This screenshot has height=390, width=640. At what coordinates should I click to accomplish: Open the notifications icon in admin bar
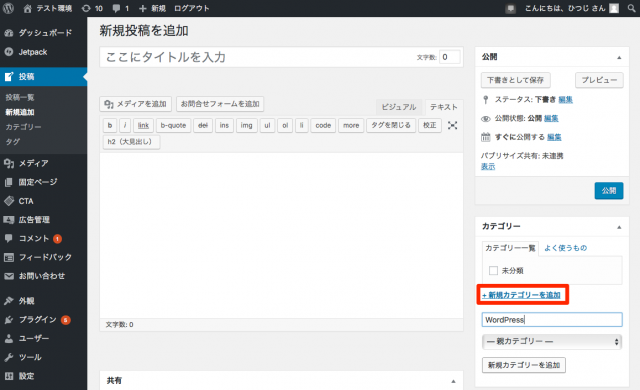click(510, 9)
